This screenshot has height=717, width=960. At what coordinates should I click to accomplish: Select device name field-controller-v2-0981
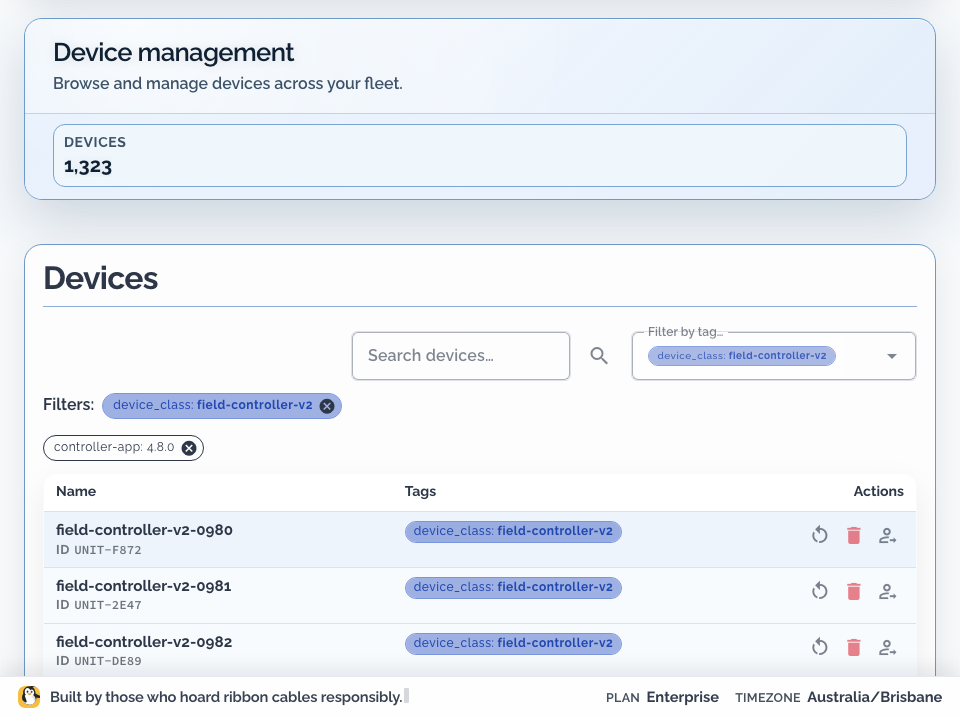(144, 586)
